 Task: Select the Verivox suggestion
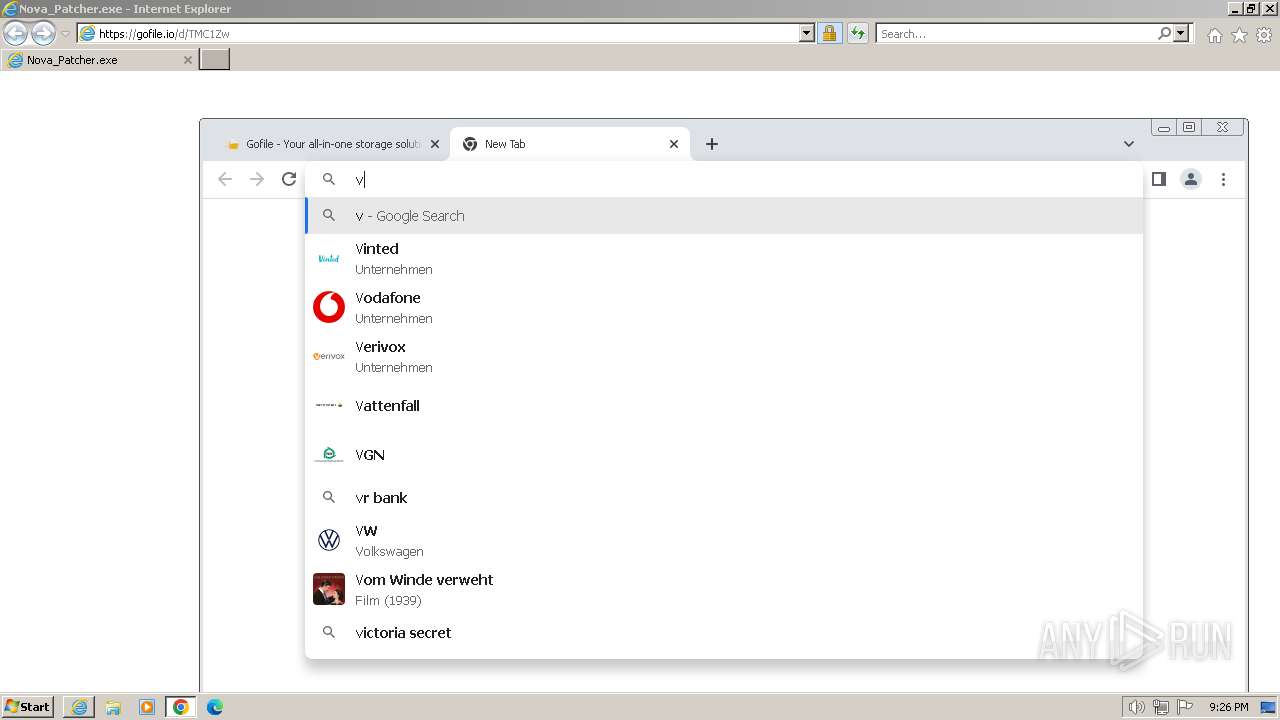click(x=724, y=356)
